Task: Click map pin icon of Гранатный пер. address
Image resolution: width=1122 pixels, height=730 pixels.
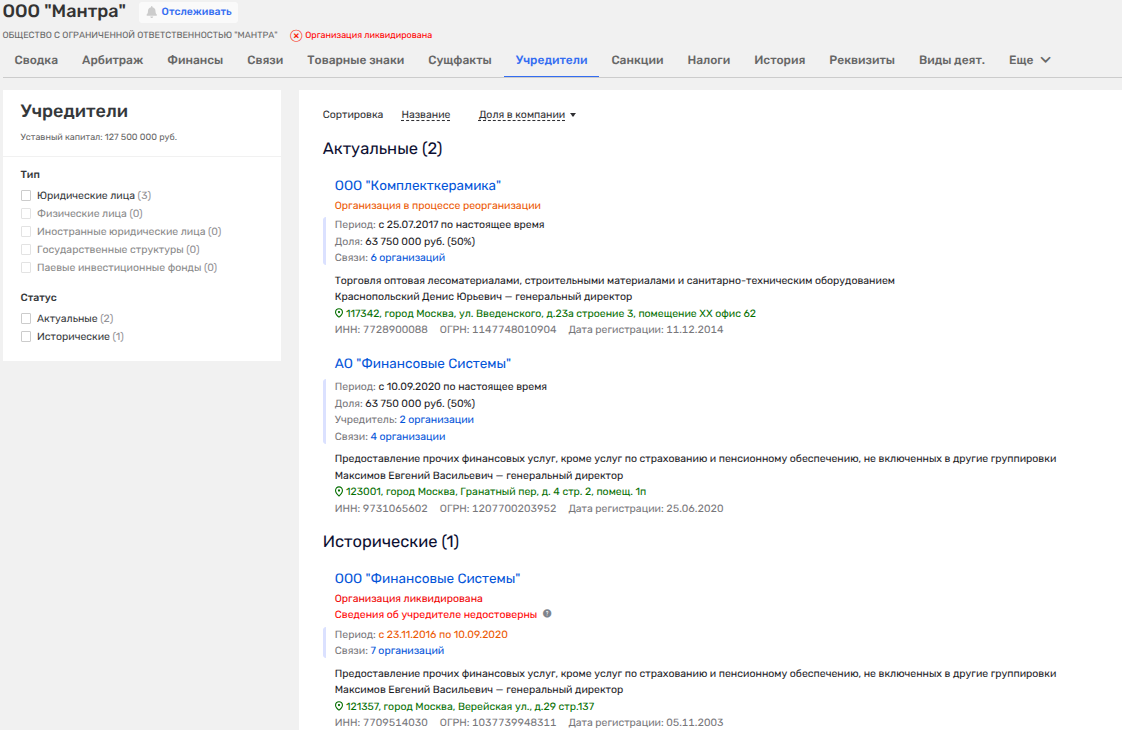Action: point(339,492)
